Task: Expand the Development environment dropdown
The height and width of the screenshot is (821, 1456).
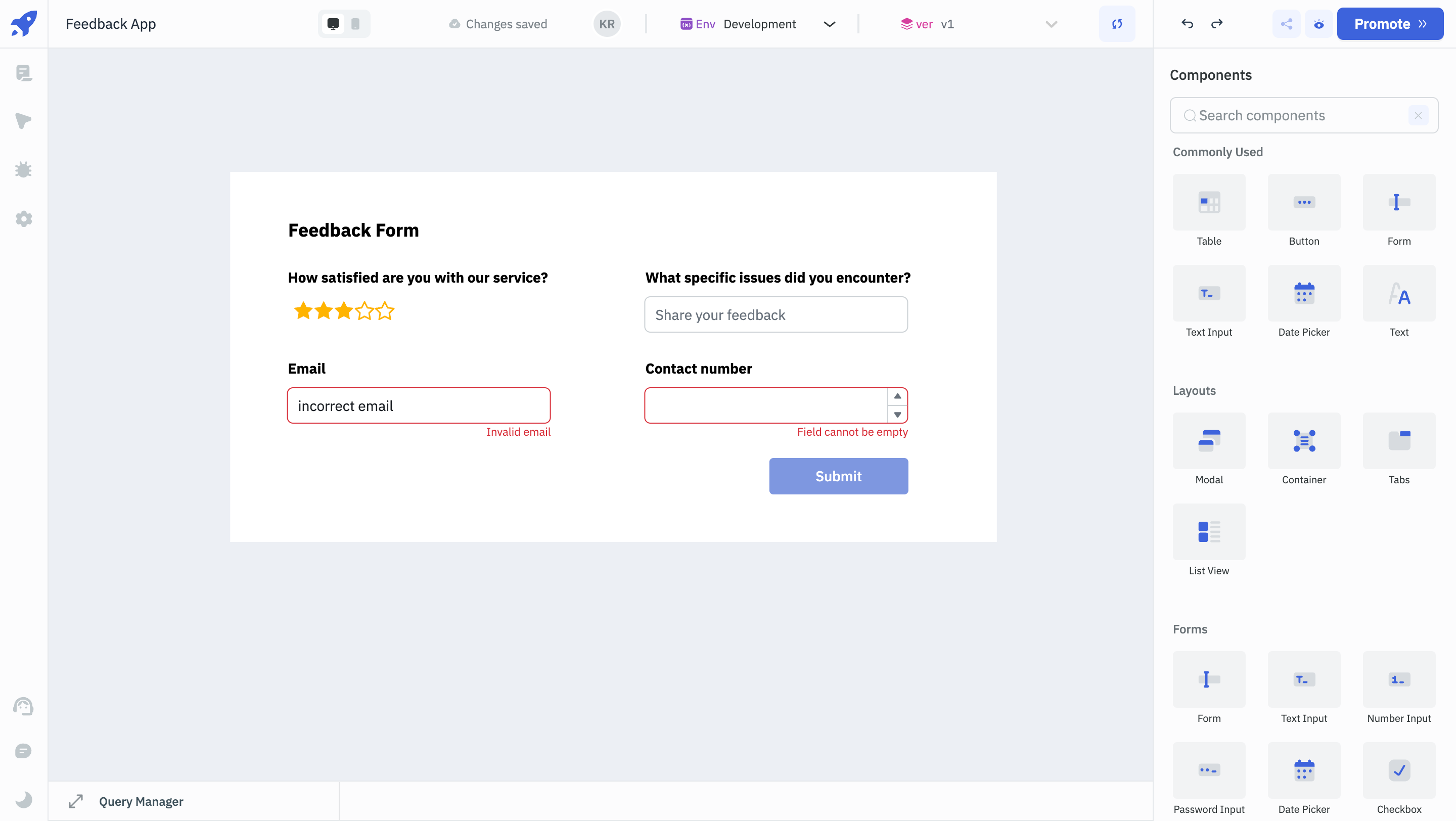Action: pyautogui.click(x=828, y=24)
